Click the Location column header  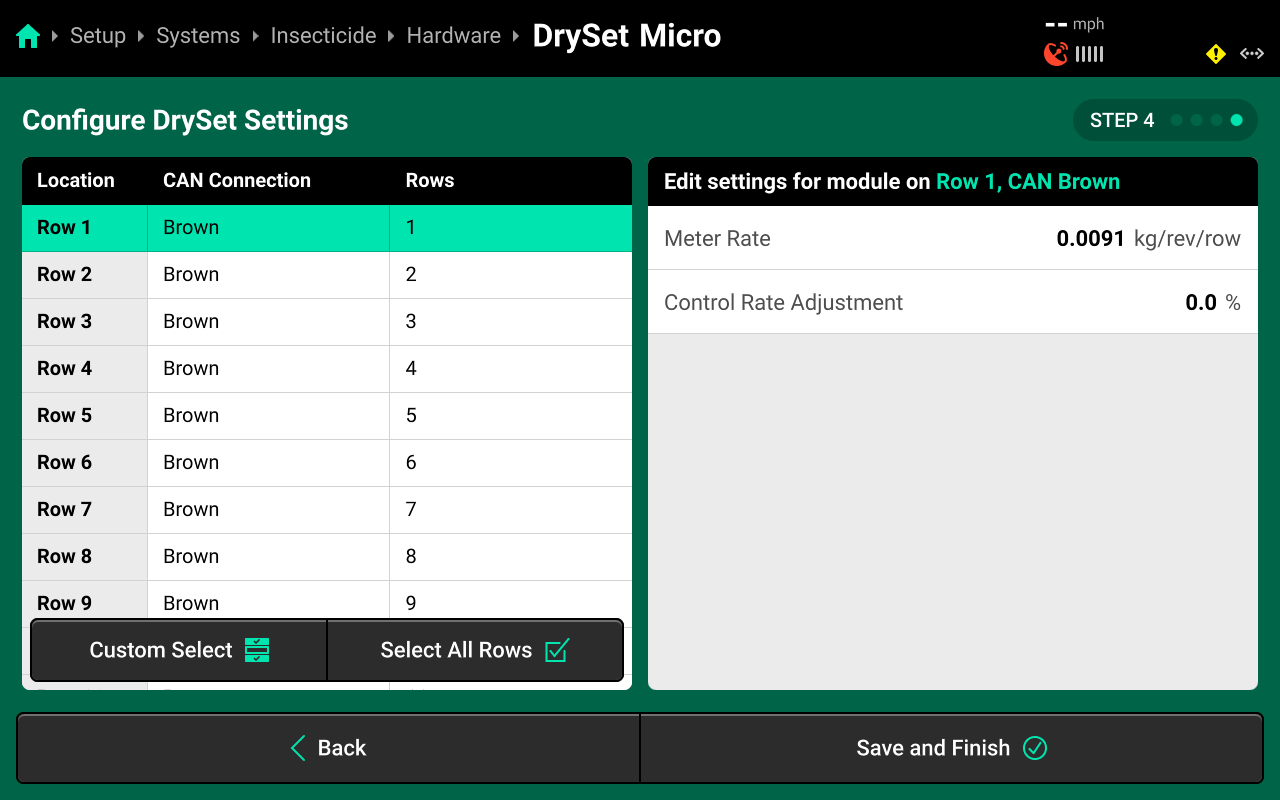pyautogui.click(x=76, y=181)
